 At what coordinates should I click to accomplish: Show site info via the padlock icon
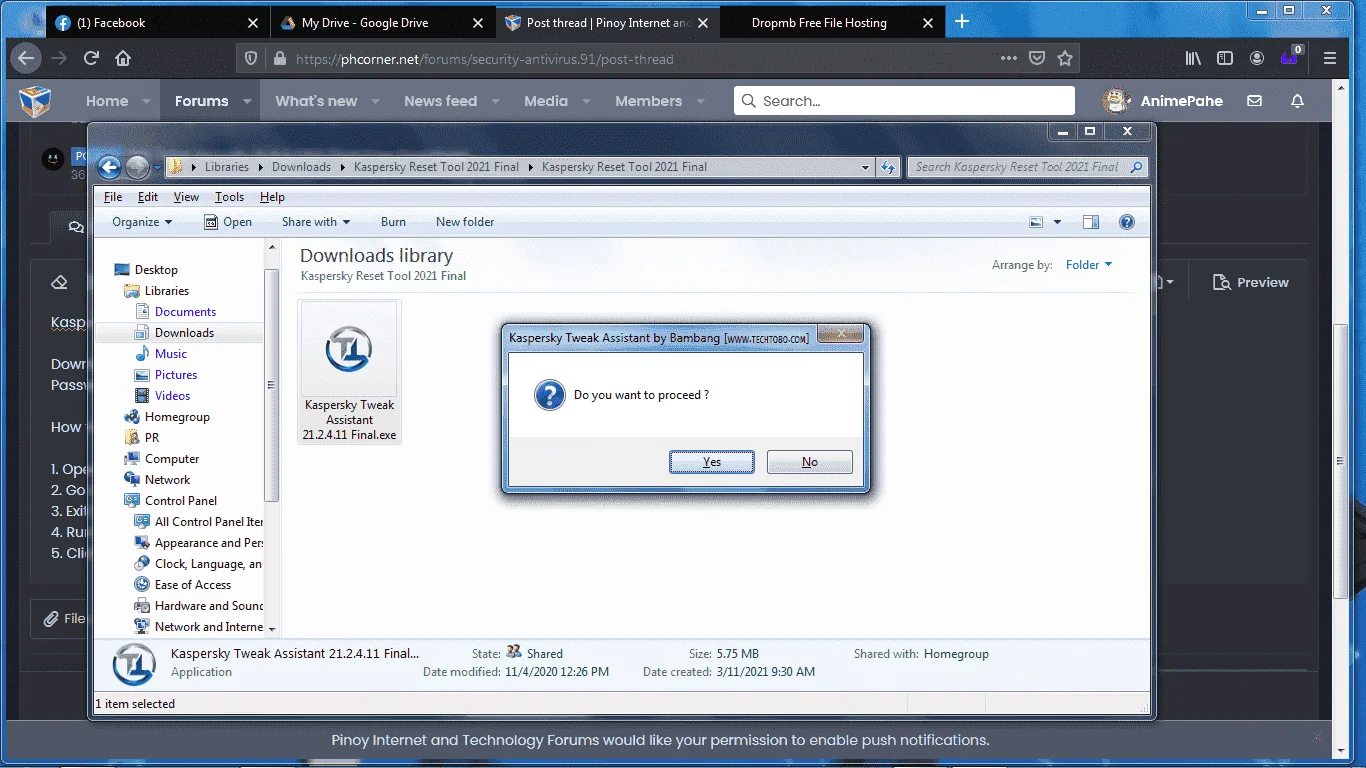pyautogui.click(x=279, y=59)
